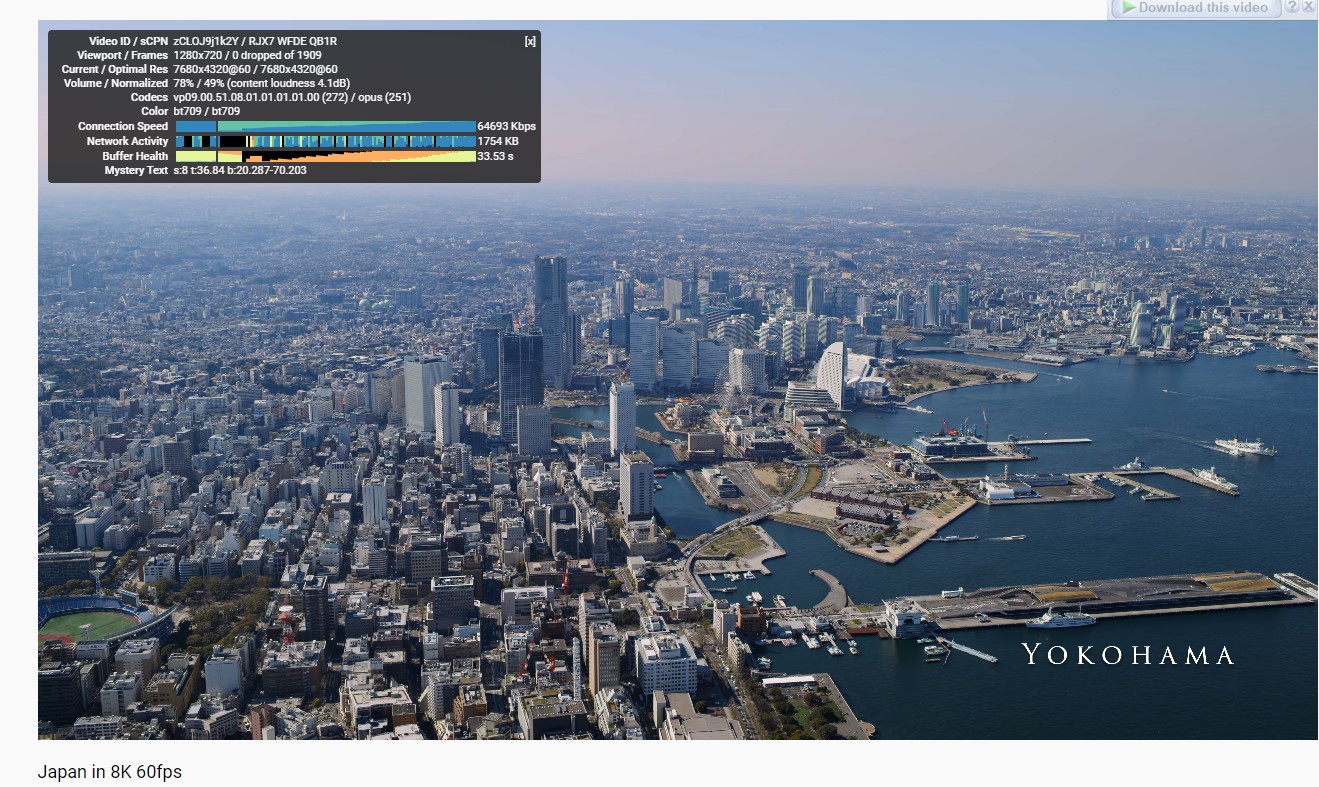Click the Connection Speed graph
The height and width of the screenshot is (787, 1319).
[326, 126]
